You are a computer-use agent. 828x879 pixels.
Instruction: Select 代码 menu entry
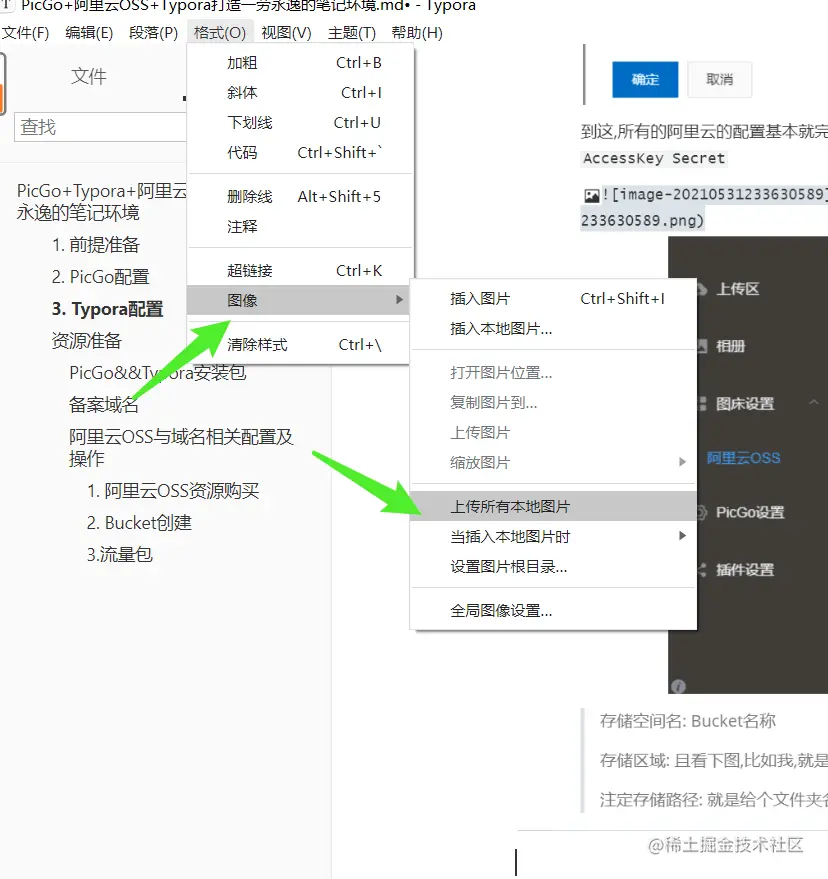(300, 152)
